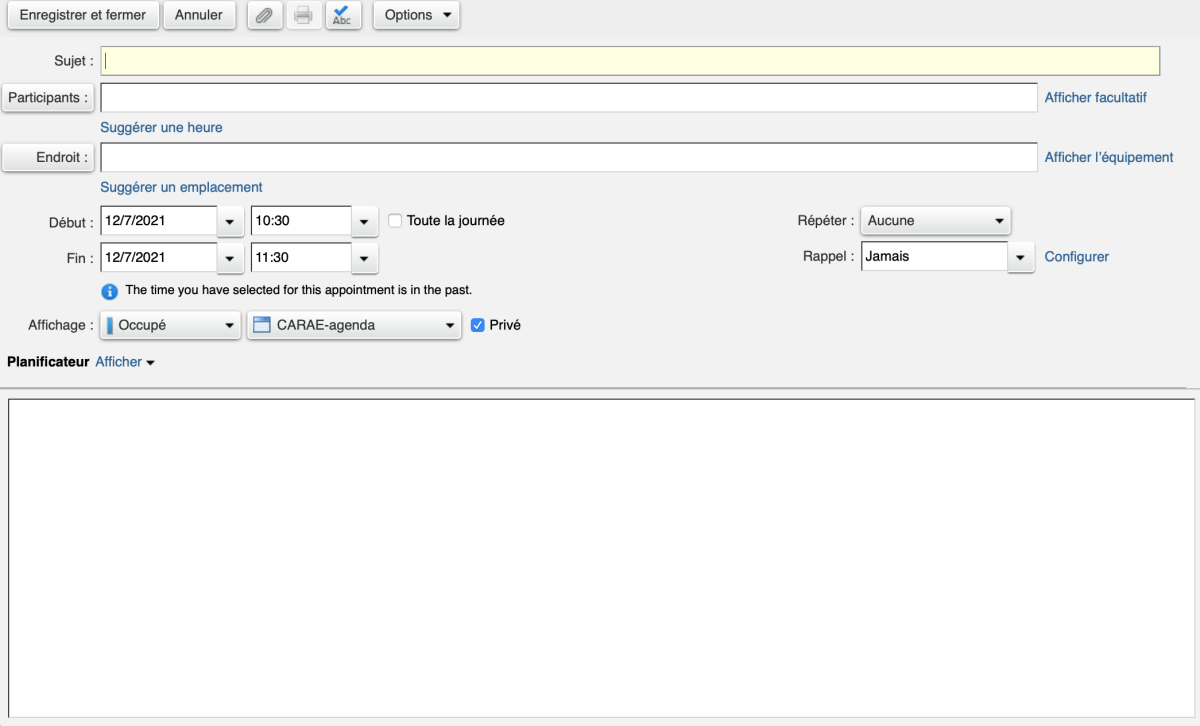This screenshot has width=1200, height=726.
Task: Open the Fin date picker arrow
Action: [x=231, y=257]
